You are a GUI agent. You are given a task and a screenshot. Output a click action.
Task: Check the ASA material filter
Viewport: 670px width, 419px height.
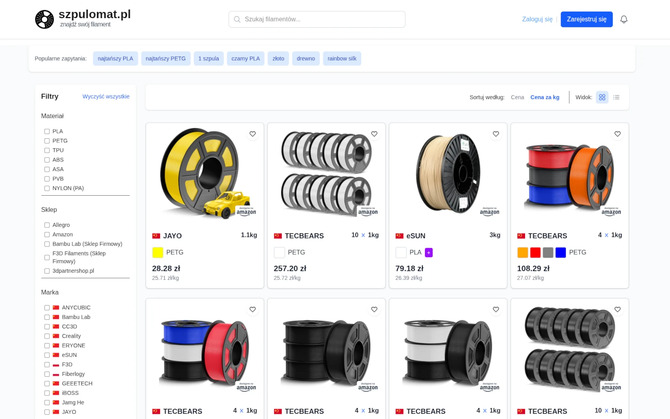47,169
